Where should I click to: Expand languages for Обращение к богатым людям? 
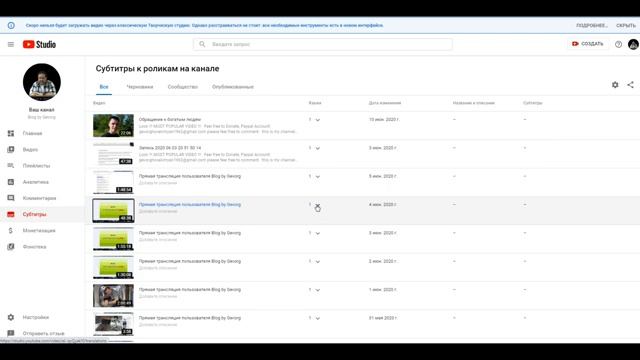pyautogui.click(x=318, y=120)
